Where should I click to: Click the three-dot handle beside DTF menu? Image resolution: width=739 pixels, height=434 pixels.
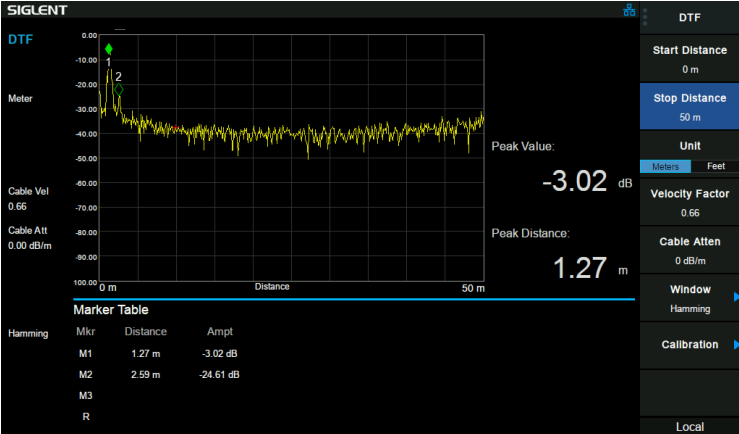(645, 17)
